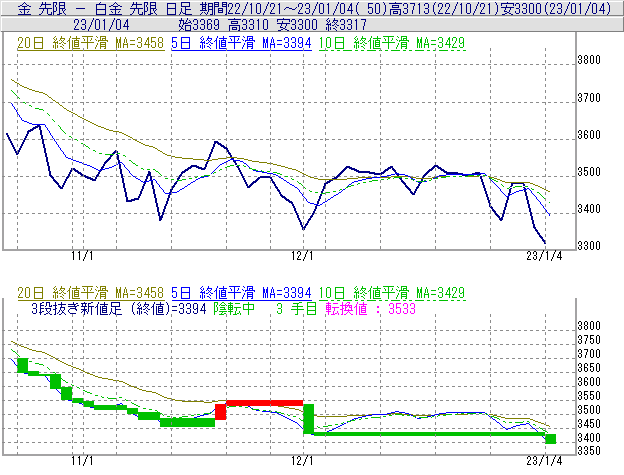The width and height of the screenshot is (624, 475).
Task: Click the upper chart's 10日 終値平滑 MA=3429 legend
Action: click(x=392, y=43)
